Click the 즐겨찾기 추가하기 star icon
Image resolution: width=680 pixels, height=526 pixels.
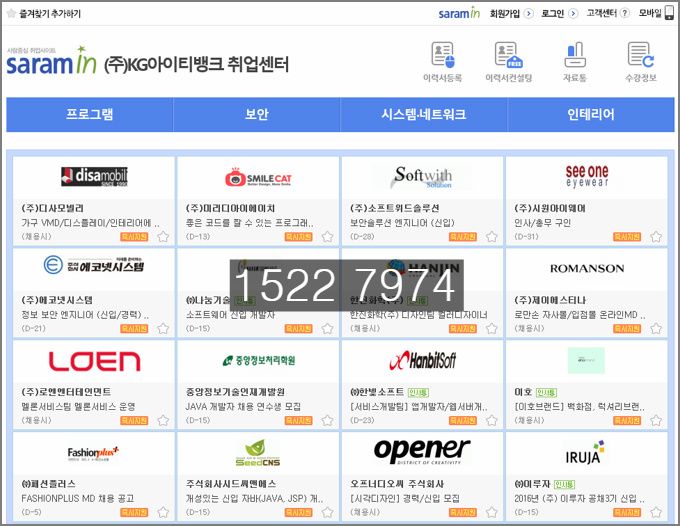pyautogui.click(x=11, y=13)
